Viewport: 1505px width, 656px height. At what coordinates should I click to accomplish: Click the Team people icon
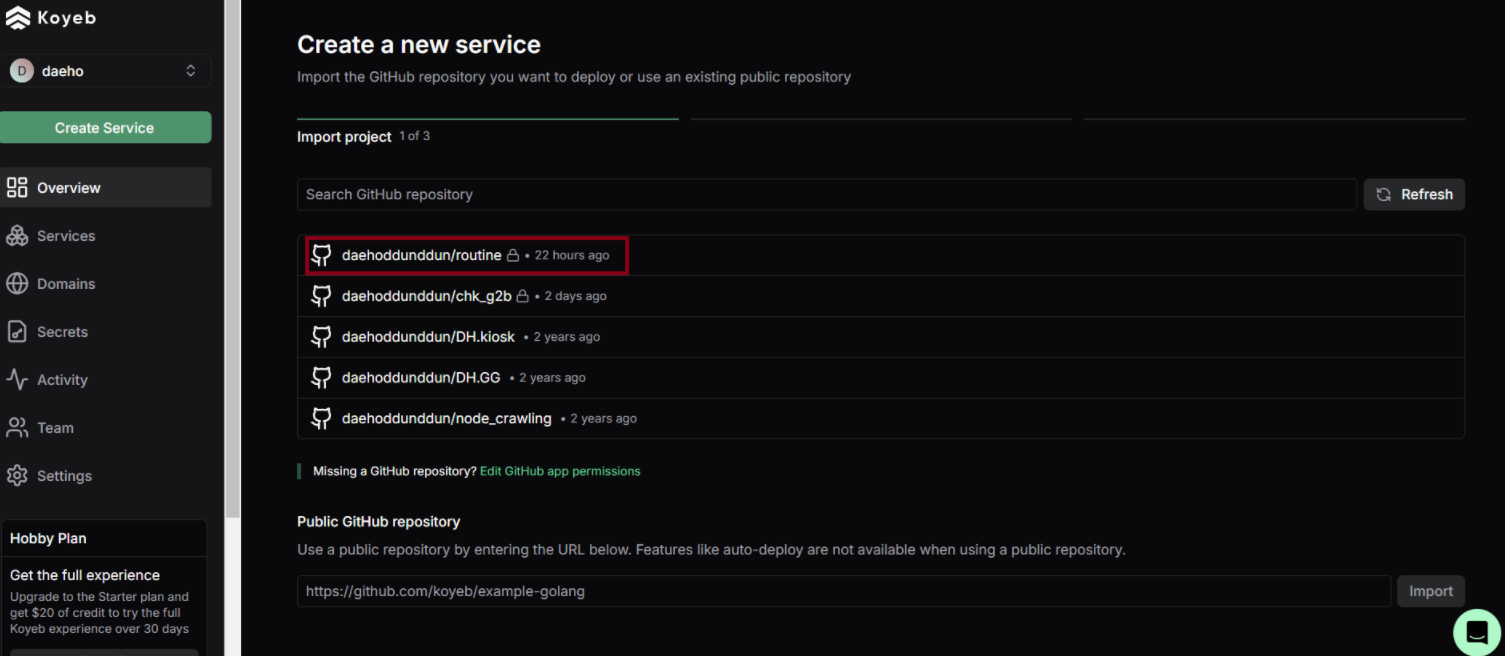click(x=17, y=428)
